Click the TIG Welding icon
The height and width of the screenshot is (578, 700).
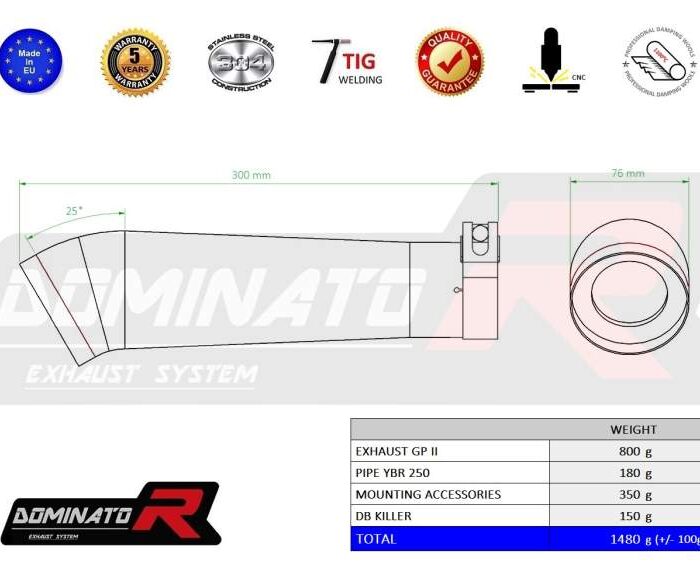point(346,62)
